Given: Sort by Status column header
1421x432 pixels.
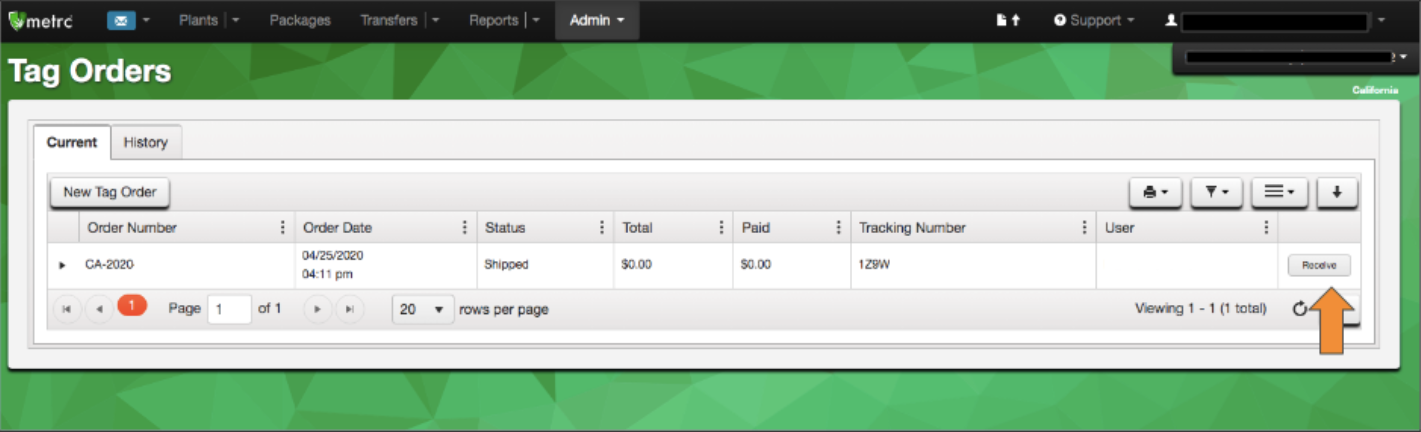Looking at the screenshot, I should click(505, 228).
